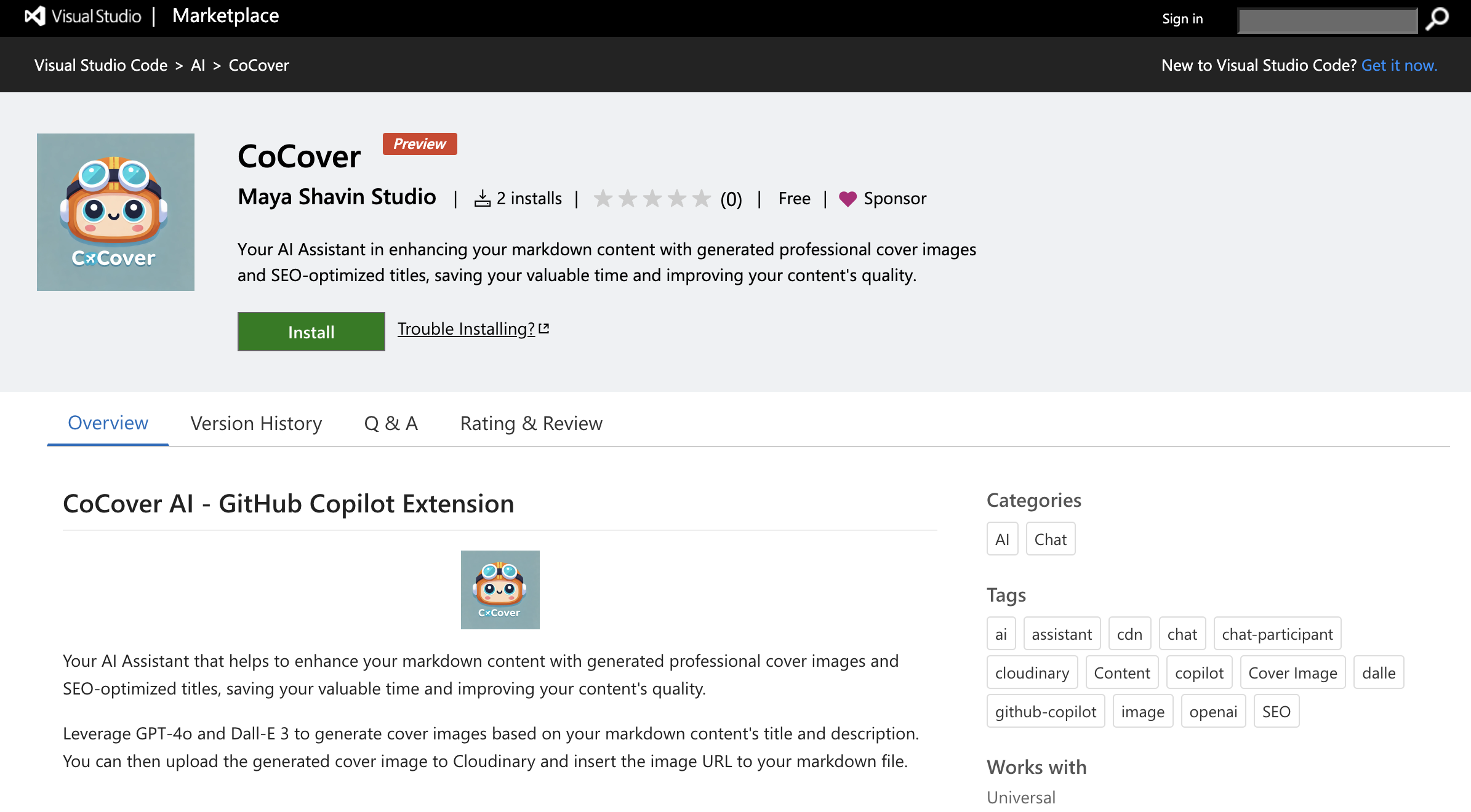Click the 'Works with' heading
The image size is (1471, 812).
tap(1036, 767)
